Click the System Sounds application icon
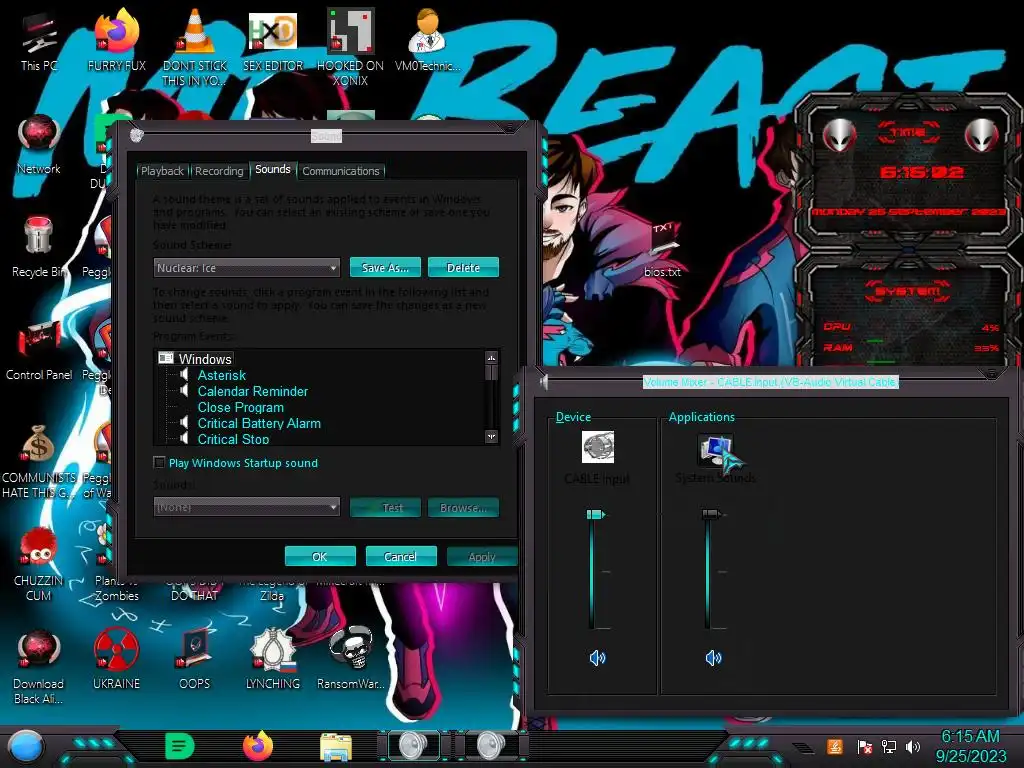The width and height of the screenshot is (1024, 768). coord(715,451)
